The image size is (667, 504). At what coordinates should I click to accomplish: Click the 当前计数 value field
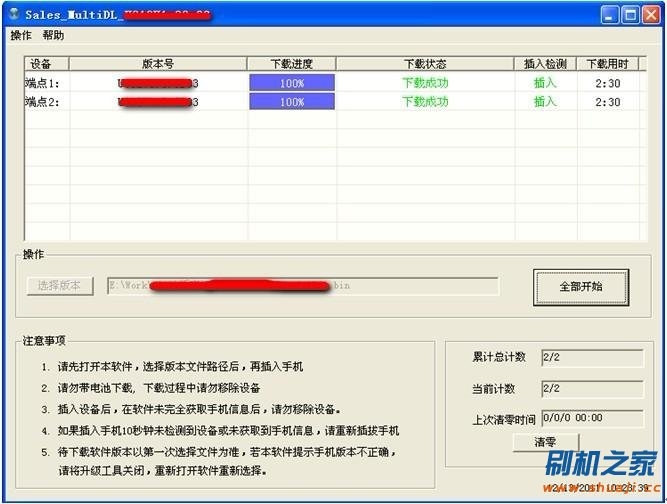[x=592, y=389]
